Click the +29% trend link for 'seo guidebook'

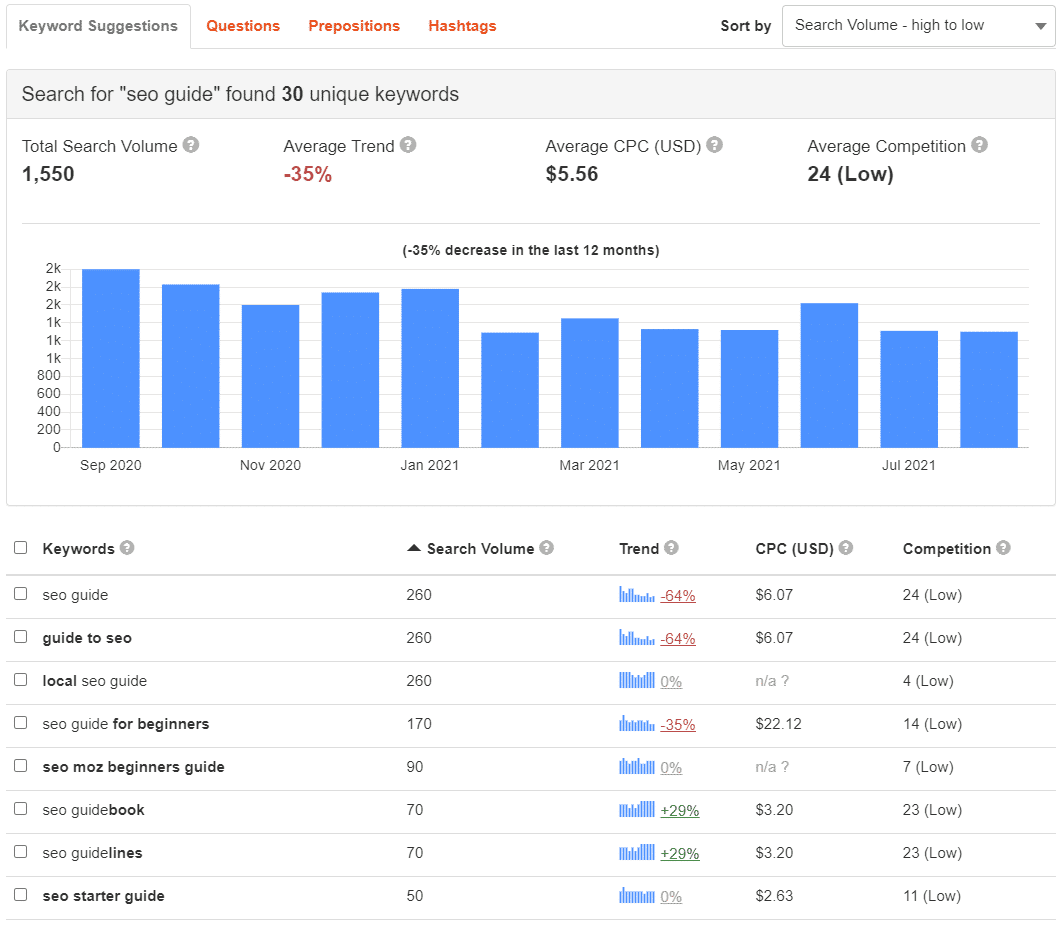pos(680,811)
